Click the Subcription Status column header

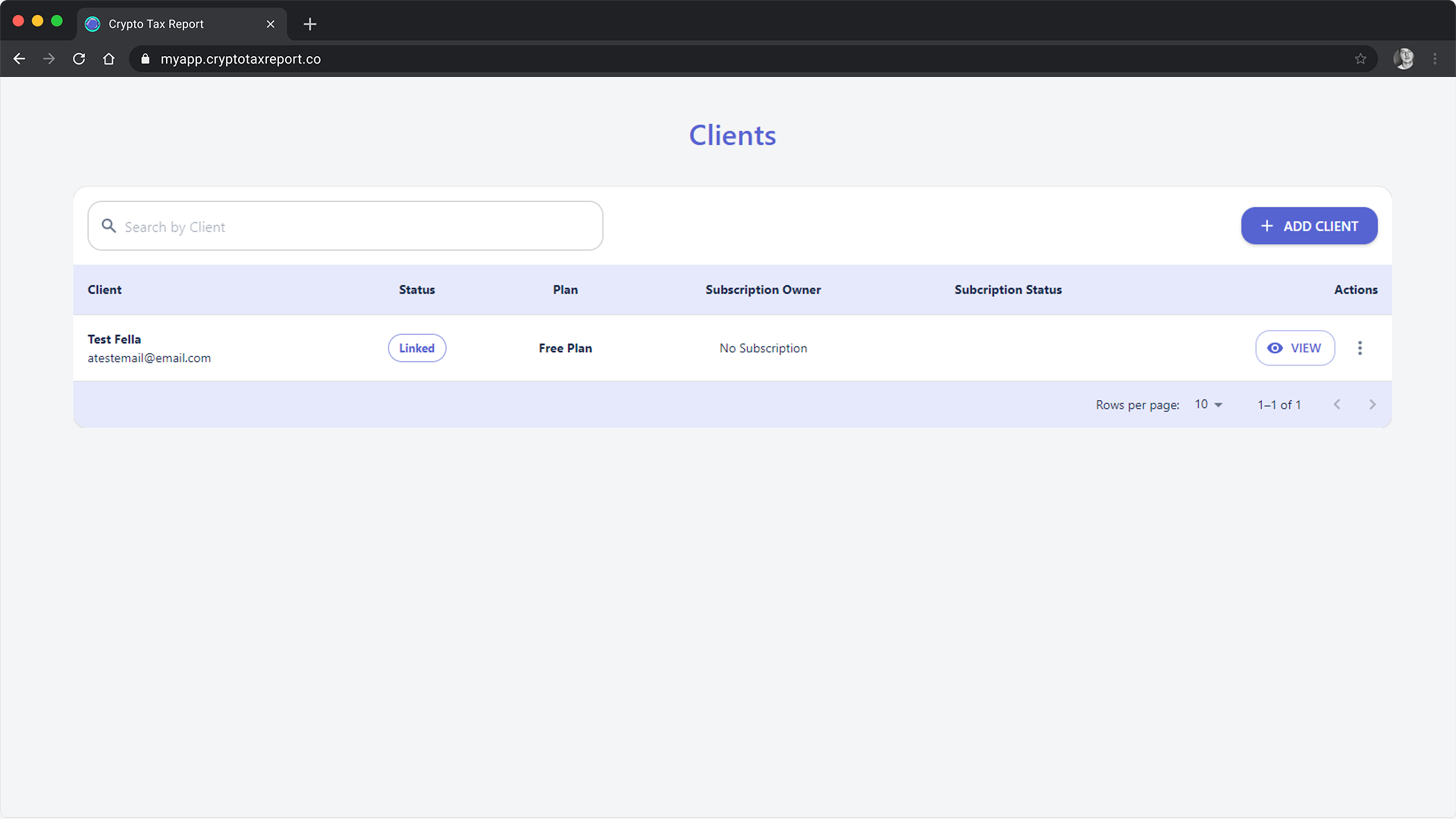(1008, 289)
